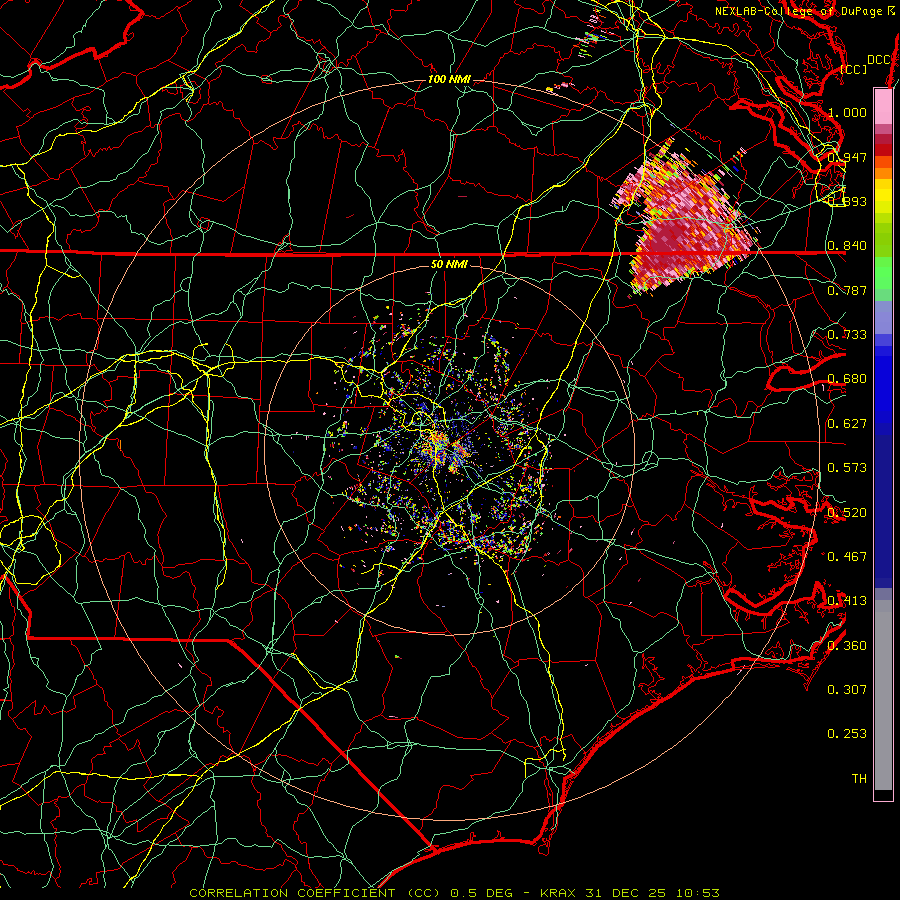Screen dimensions: 900x900
Task: Select the 0.840 scale value
Action: pos(847,246)
